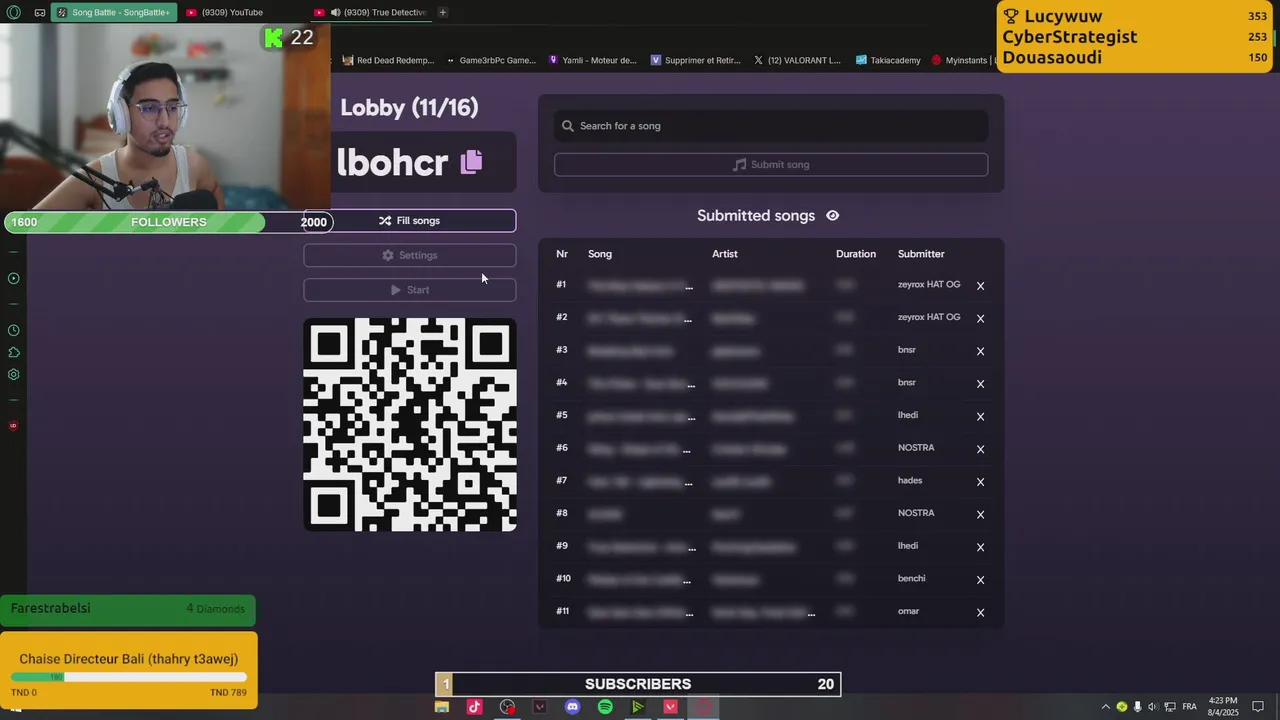Open the sidebar settings gear icon
The height and width of the screenshot is (720, 1280).
[x=13, y=375]
